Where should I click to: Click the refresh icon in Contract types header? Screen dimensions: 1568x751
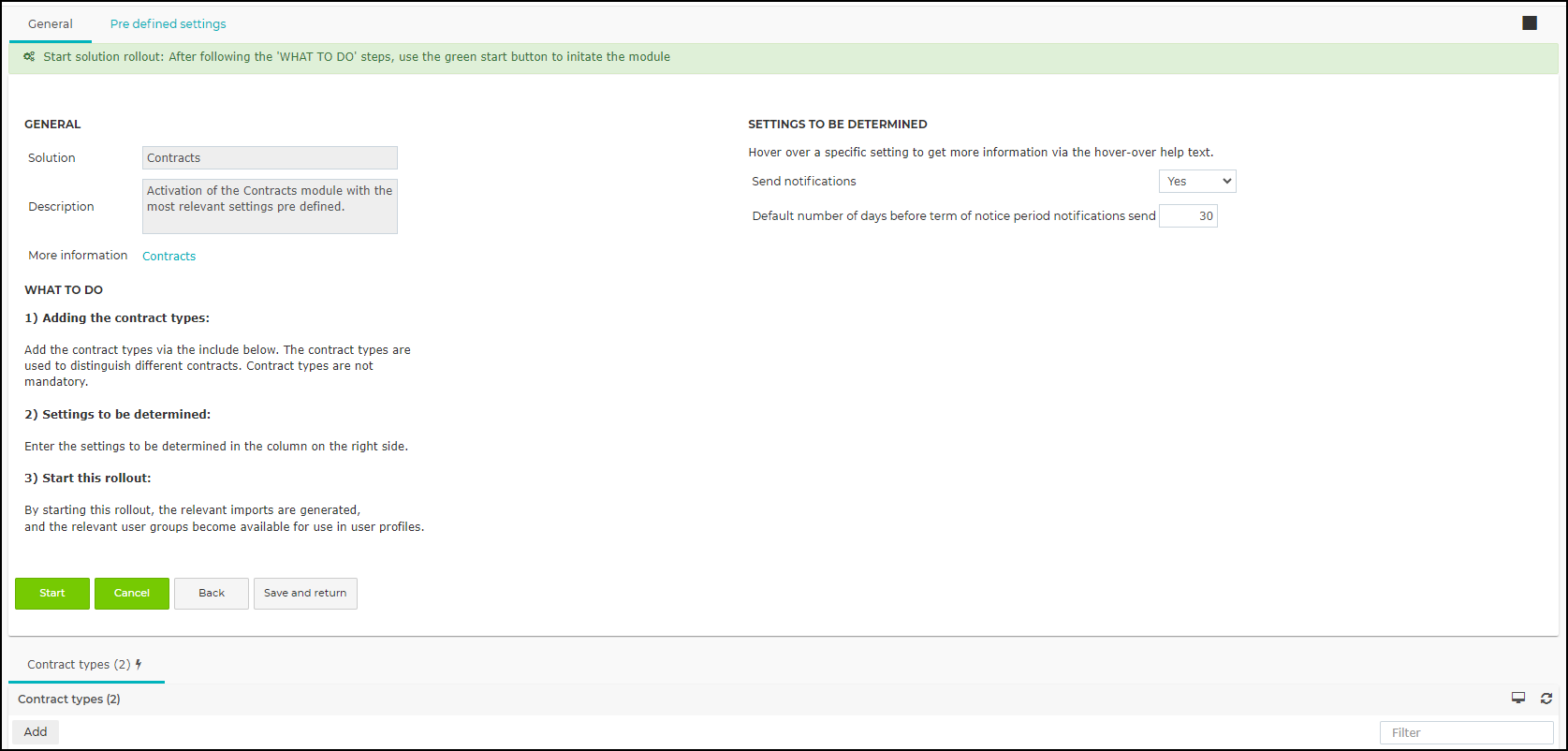point(1546,699)
